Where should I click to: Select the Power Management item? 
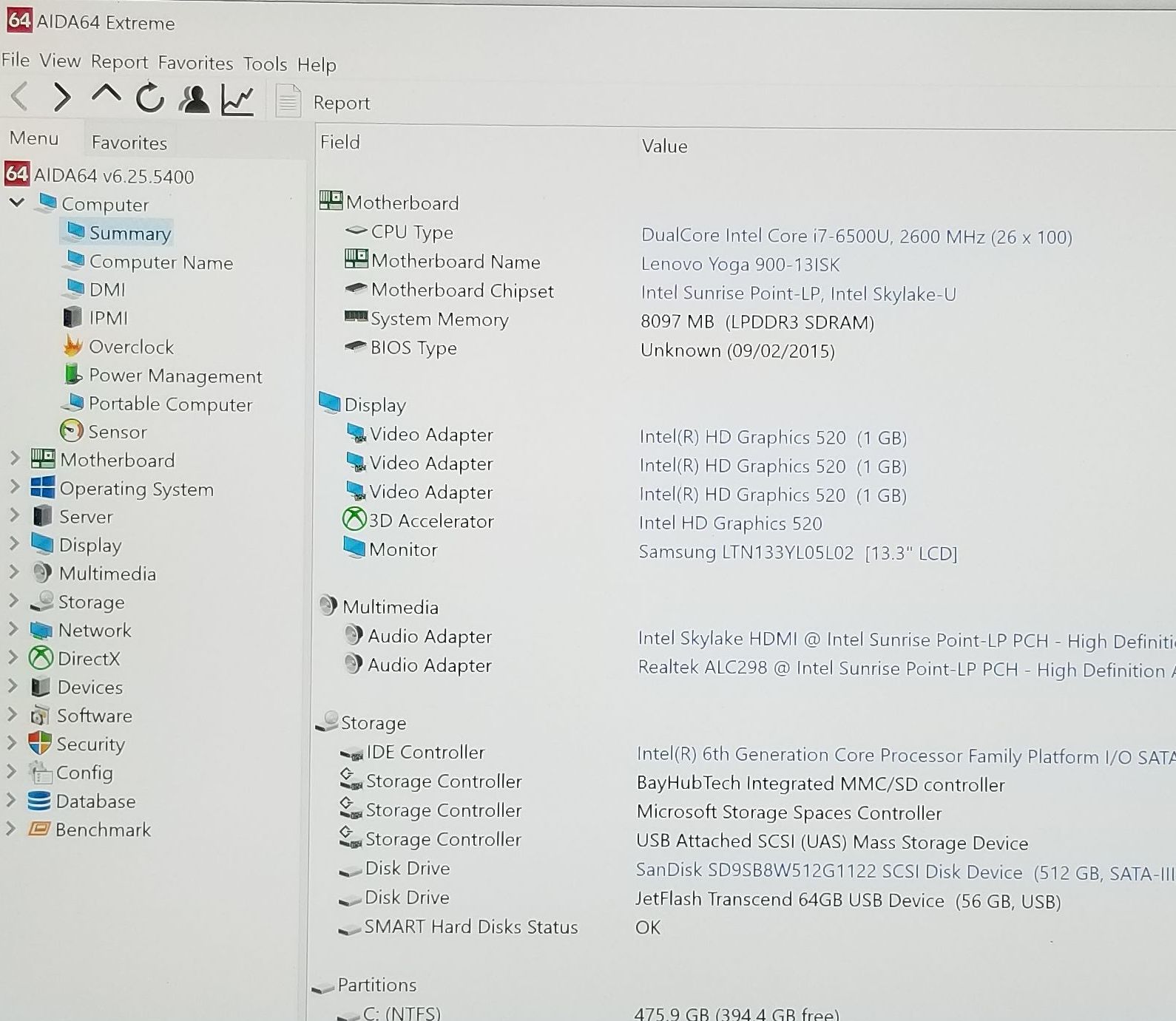[x=175, y=376]
